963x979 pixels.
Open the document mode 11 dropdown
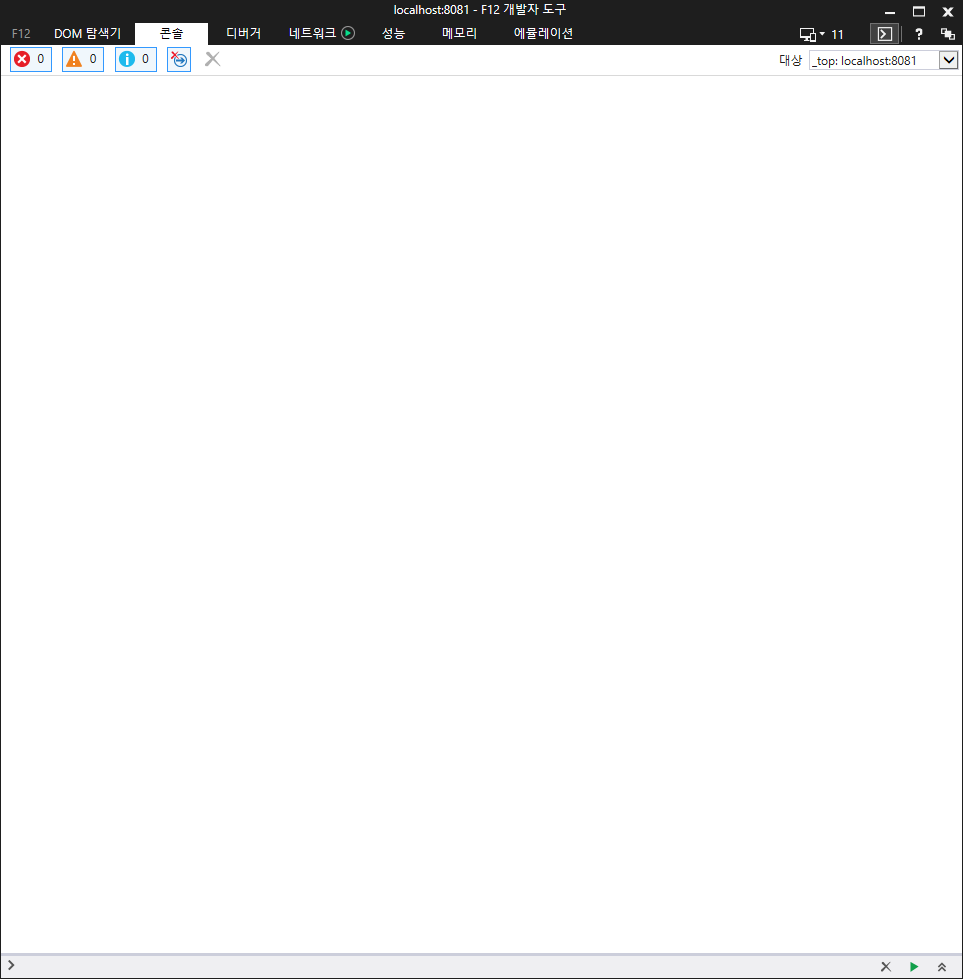pyautogui.click(x=821, y=34)
